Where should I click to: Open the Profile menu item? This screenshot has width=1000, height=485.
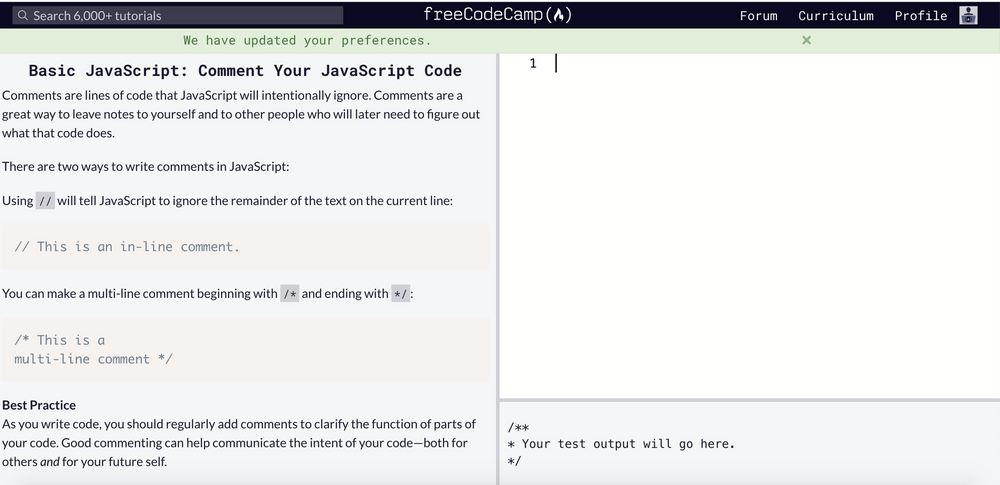[x=921, y=16]
